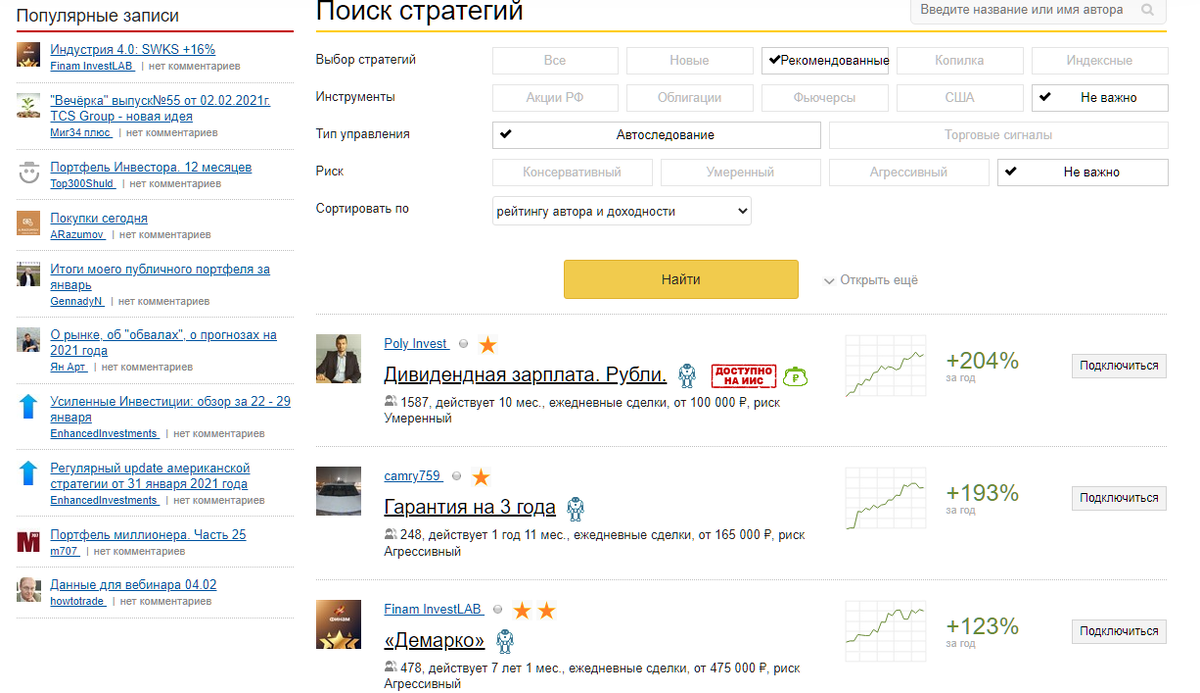Enable the «Акции РФ» instruments filter
1200x693 pixels.
[x=555, y=97]
